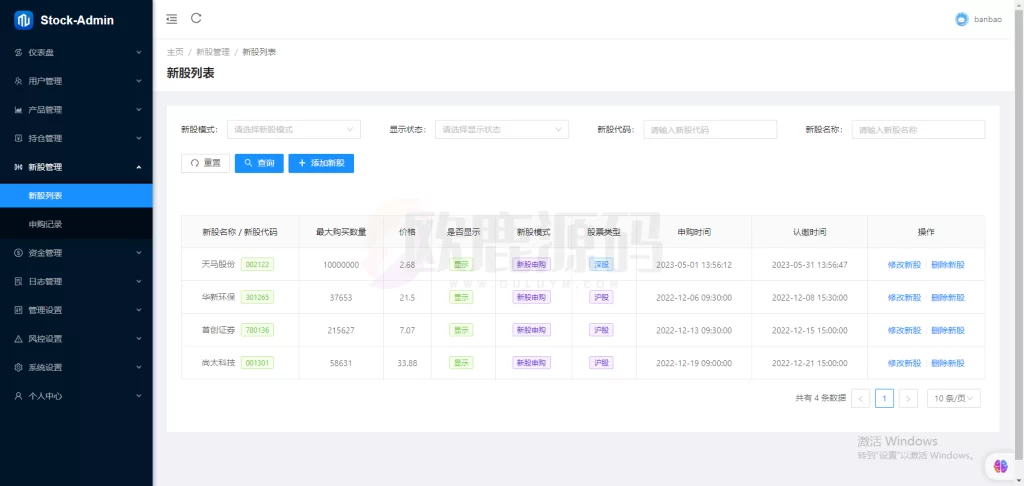
Task: Expand the 资金管理 menu chevron
Action: (x=138, y=253)
